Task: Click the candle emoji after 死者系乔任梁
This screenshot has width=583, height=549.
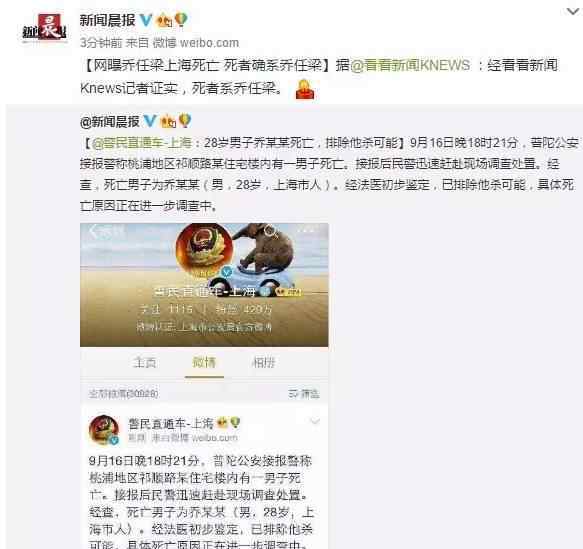Action: [x=305, y=89]
